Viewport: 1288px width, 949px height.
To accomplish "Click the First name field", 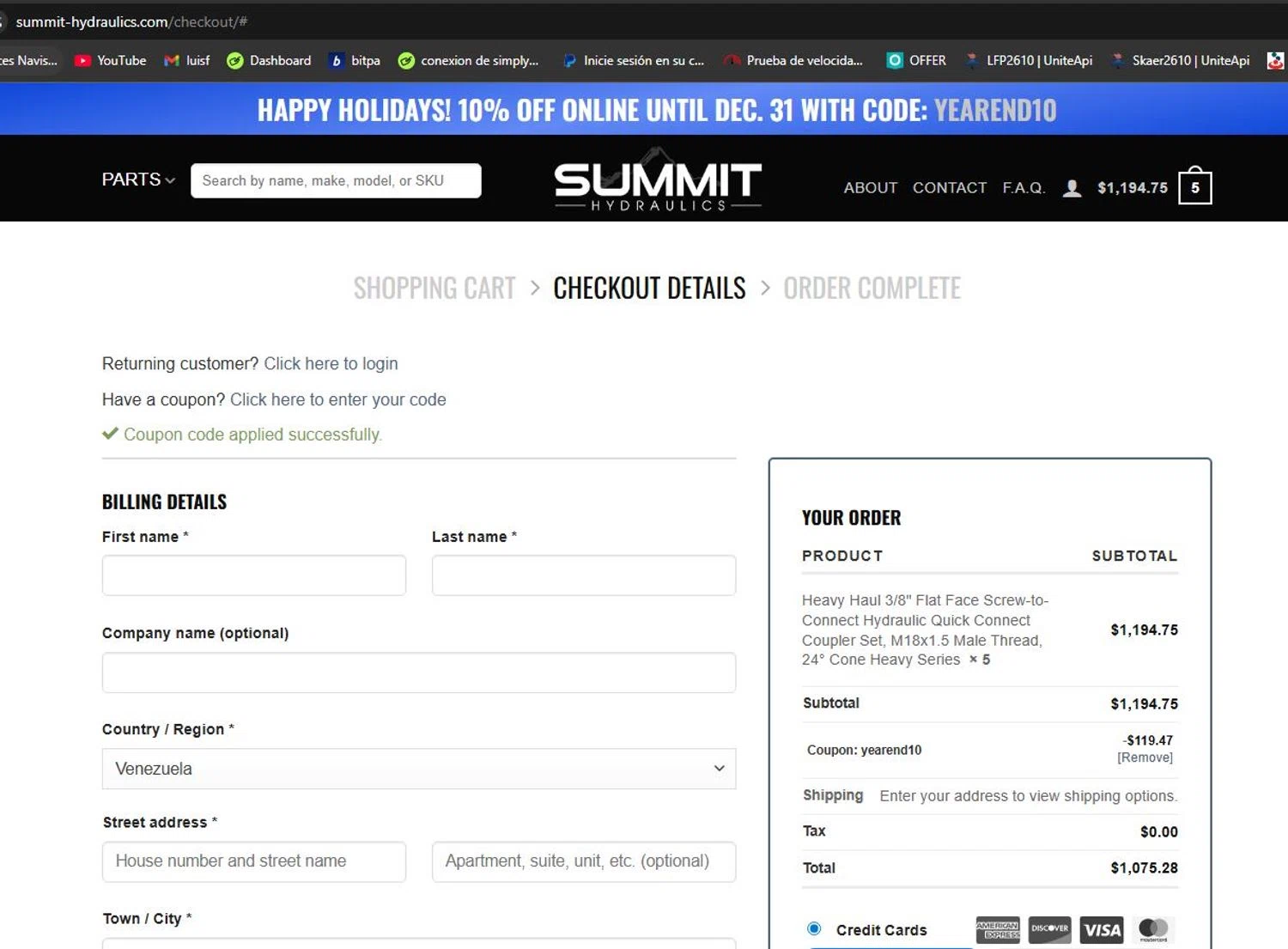I will [254, 575].
